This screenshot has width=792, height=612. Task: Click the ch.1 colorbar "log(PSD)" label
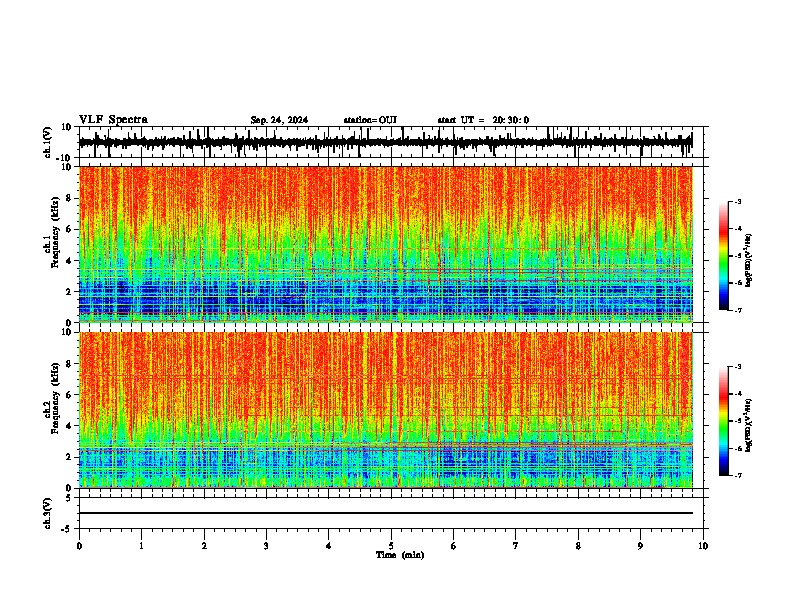coord(748,261)
